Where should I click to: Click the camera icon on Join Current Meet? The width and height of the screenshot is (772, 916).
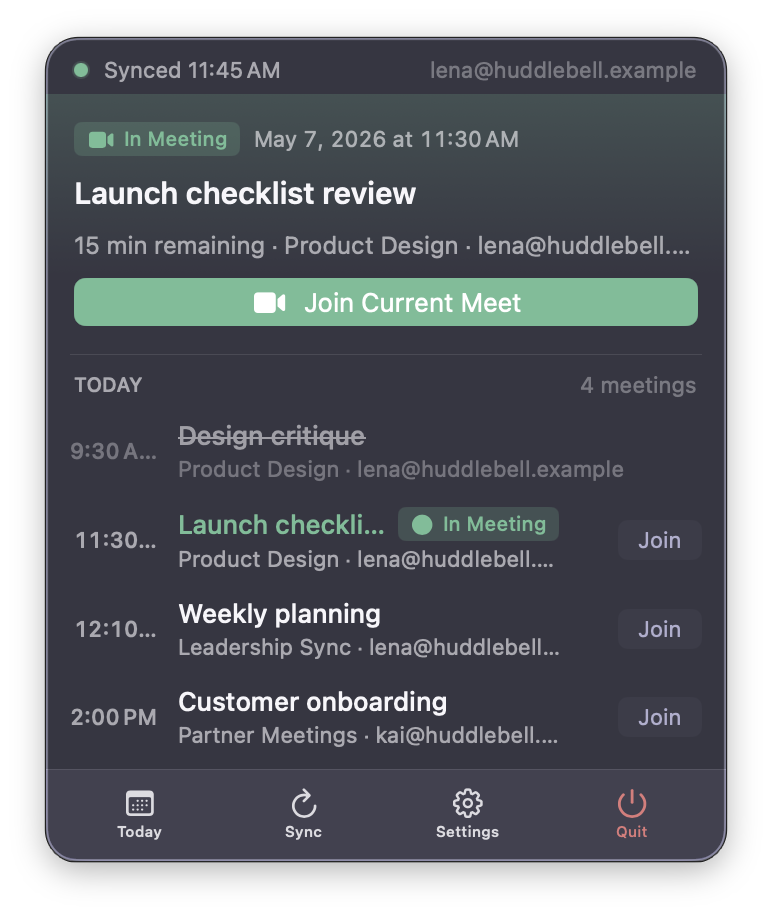click(x=269, y=303)
